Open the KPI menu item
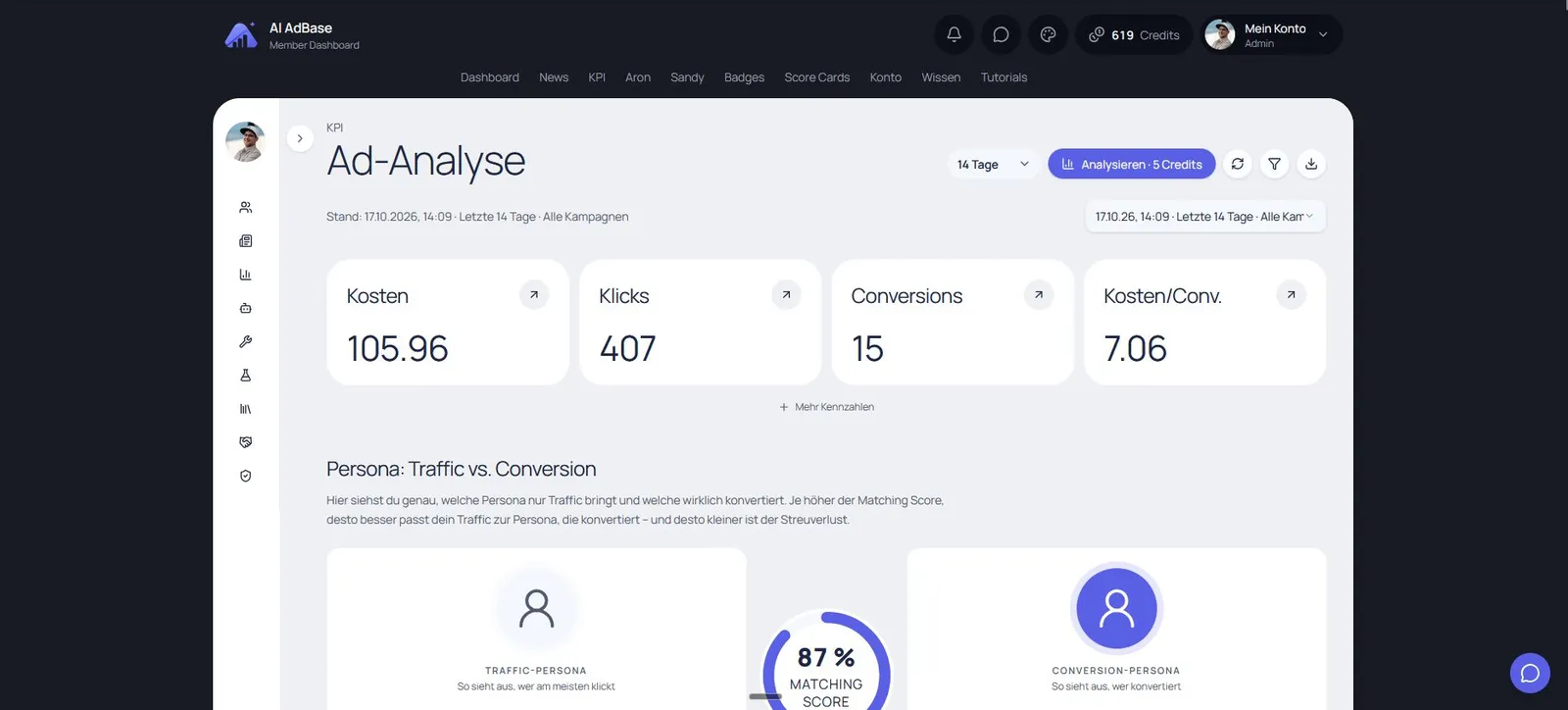 pos(597,77)
